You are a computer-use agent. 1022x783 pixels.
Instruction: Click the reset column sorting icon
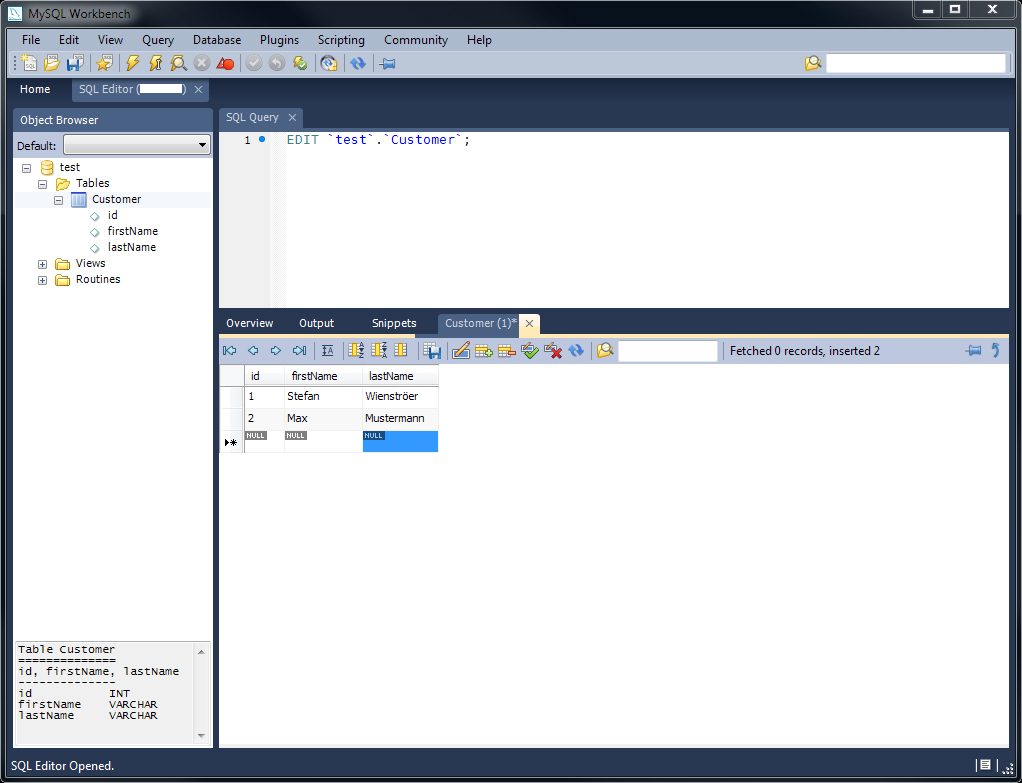pyautogui.click(x=401, y=351)
